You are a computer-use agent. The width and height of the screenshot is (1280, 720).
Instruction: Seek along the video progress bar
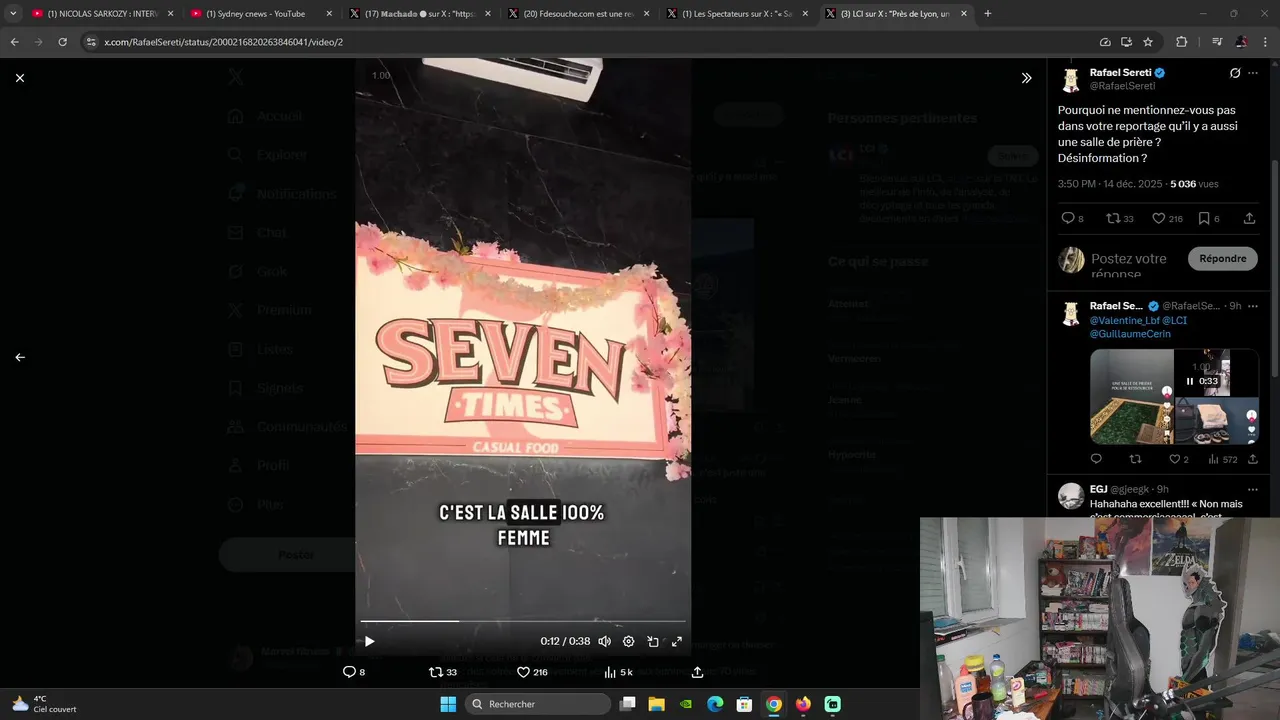point(523,621)
